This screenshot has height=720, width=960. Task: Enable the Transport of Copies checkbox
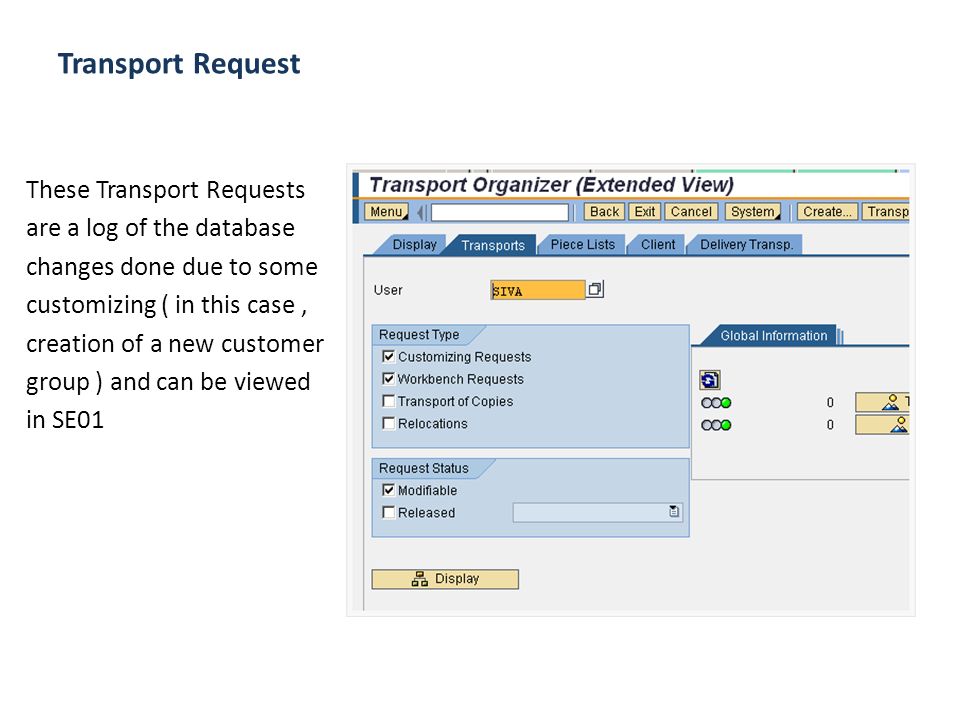point(388,401)
